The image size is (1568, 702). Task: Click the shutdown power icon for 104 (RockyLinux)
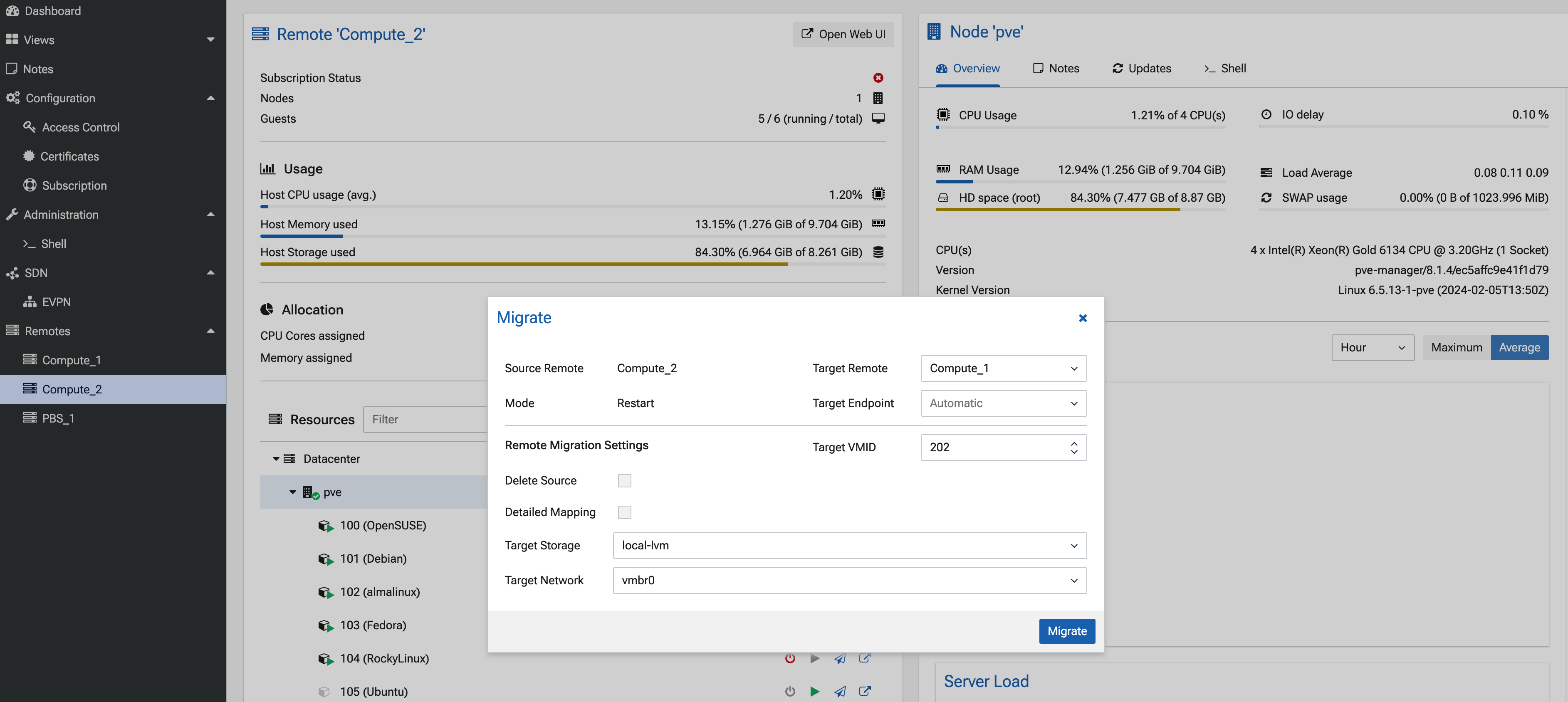789,658
